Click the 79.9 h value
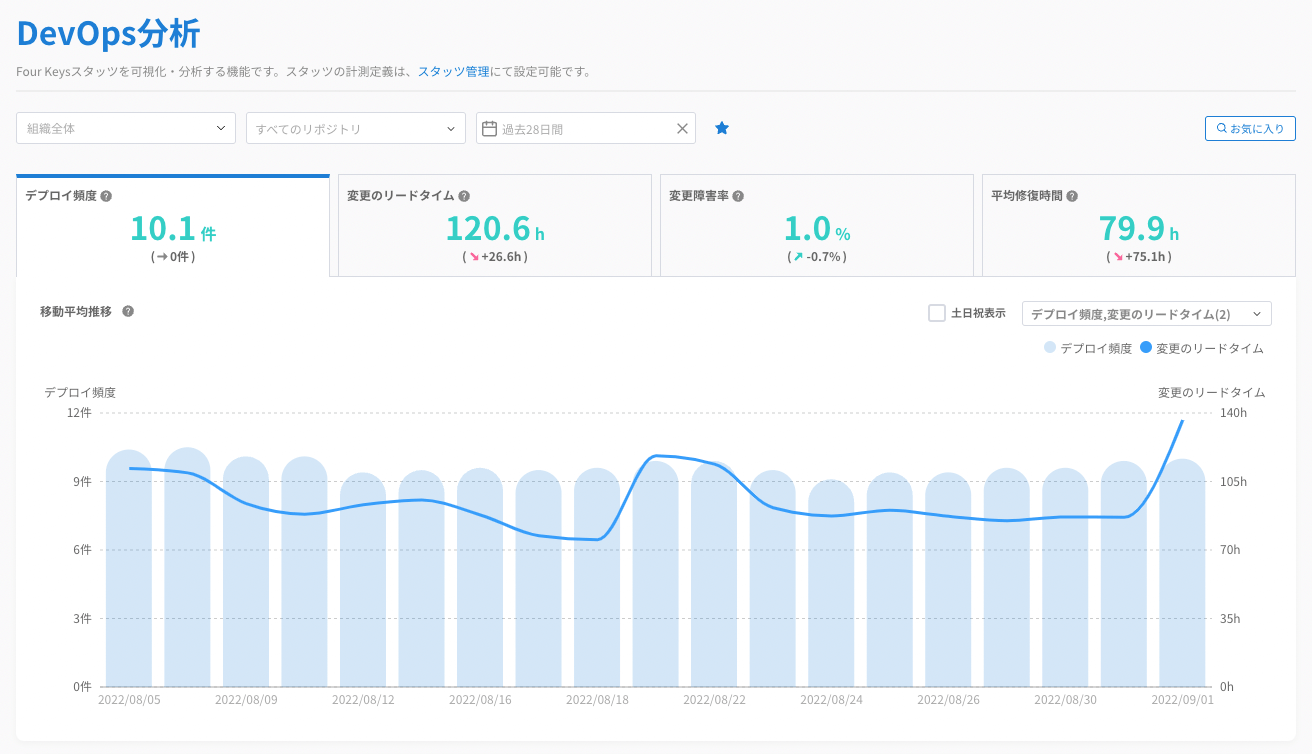 pyautogui.click(x=1139, y=229)
